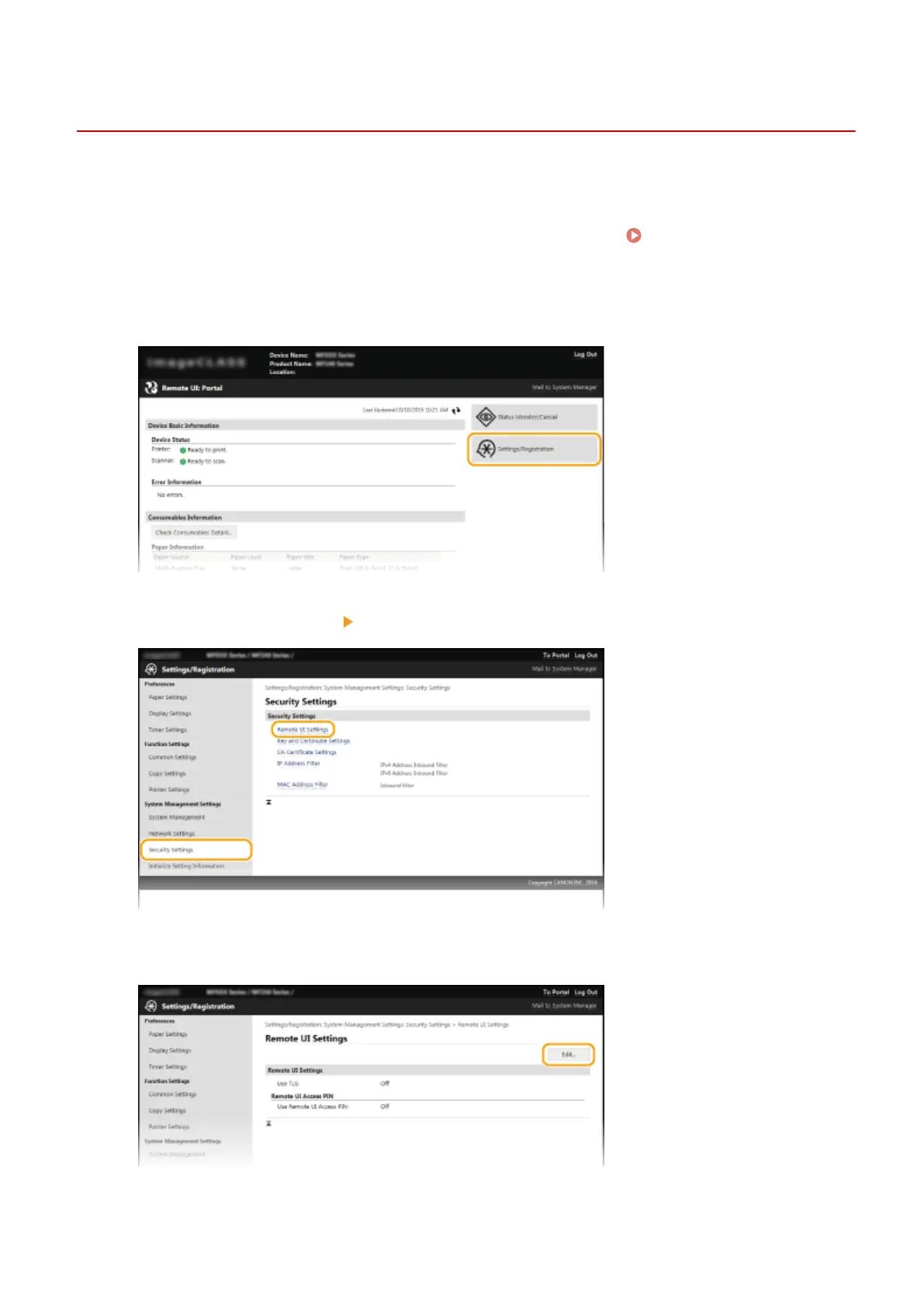Click the 'Ready to print.' printer status text

[207, 450]
